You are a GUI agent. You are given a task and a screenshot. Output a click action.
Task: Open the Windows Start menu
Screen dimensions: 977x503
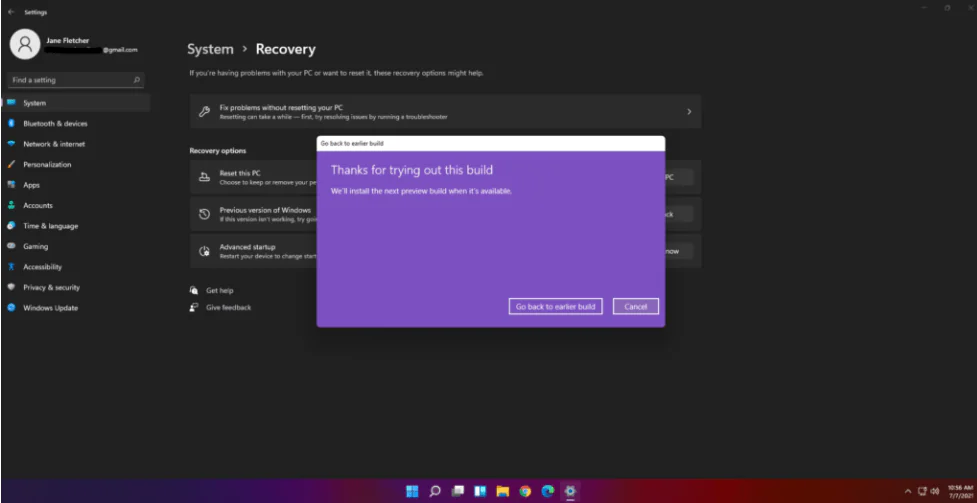[412, 491]
